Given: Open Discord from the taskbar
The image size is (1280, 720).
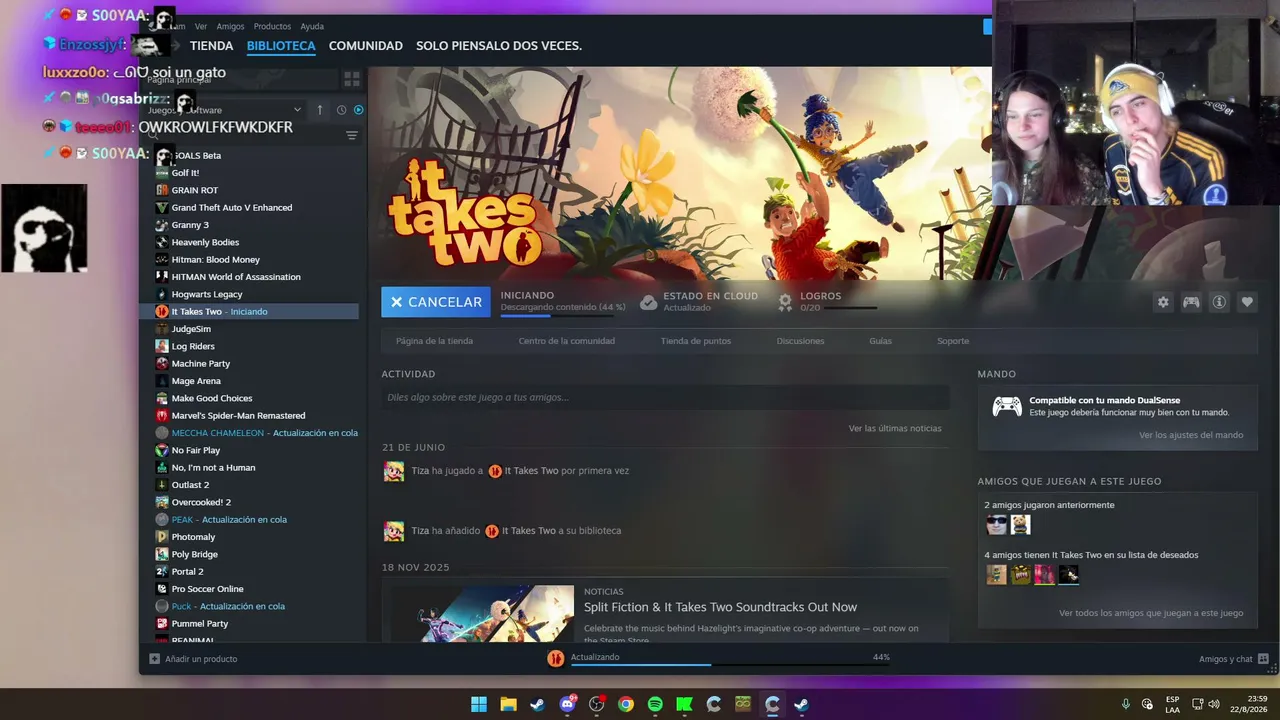Looking at the screenshot, I should 567,704.
